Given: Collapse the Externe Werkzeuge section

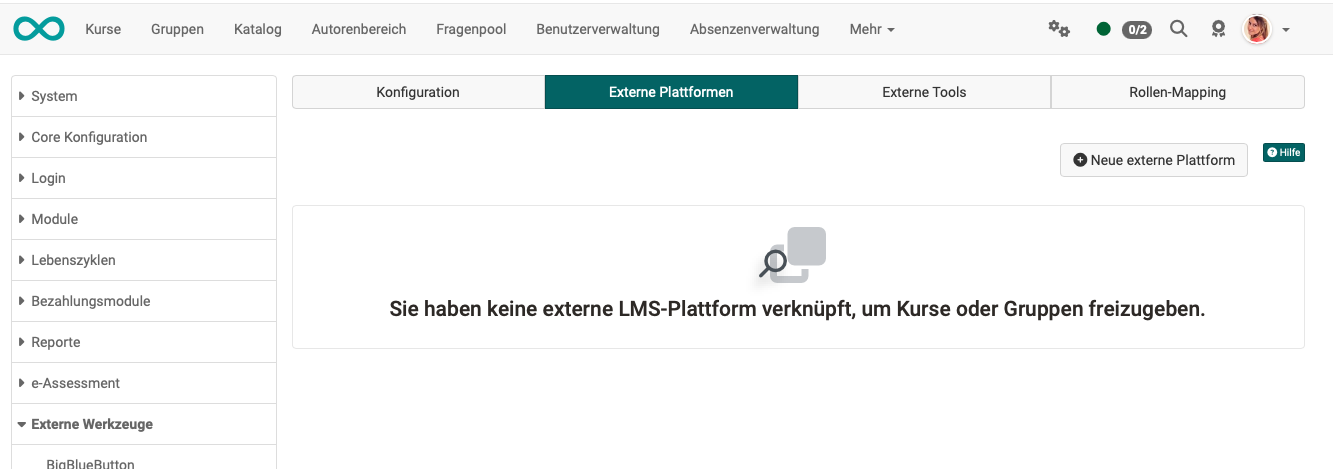Looking at the screenshot, I should [144, 424].
